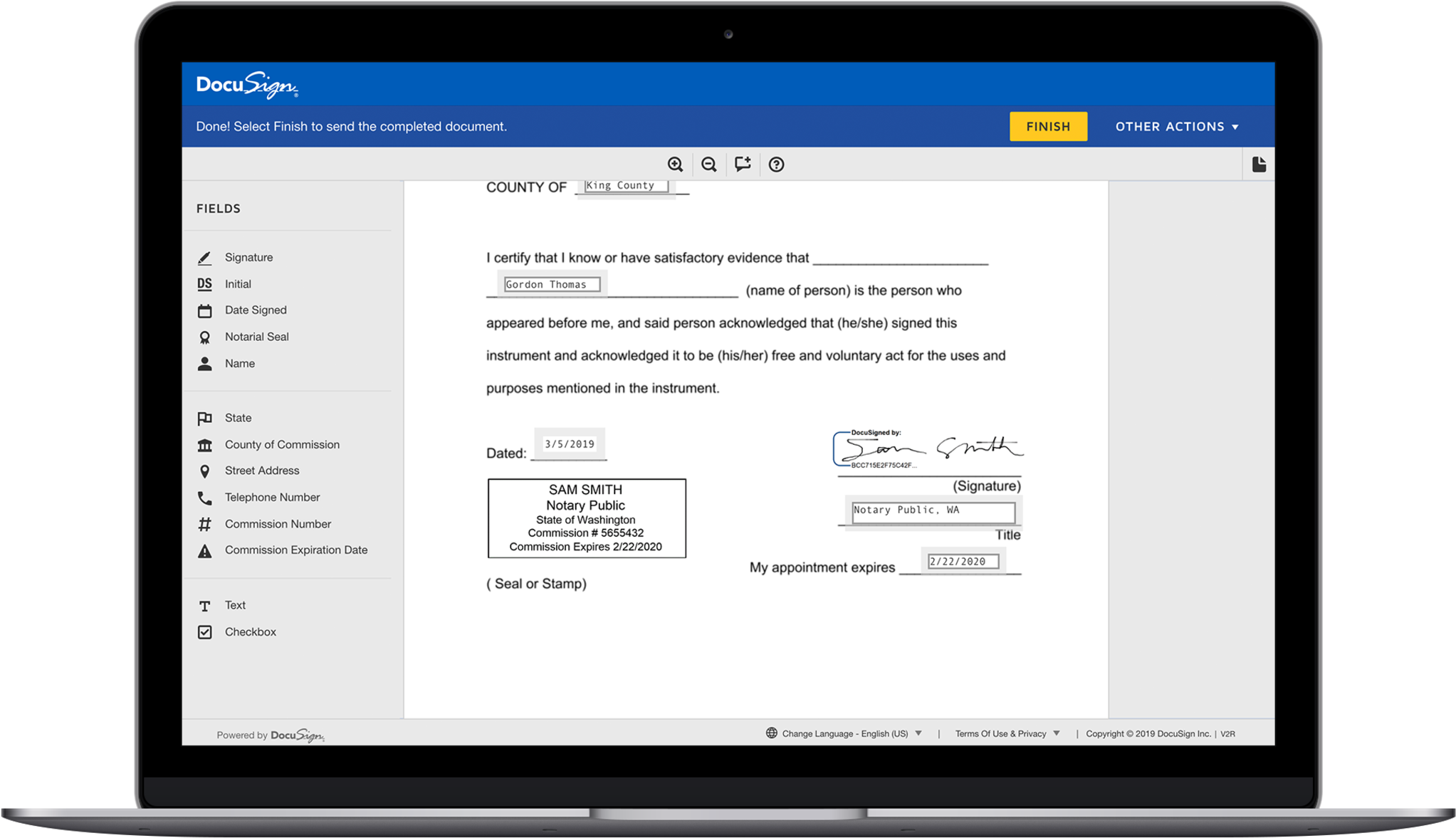Click the Gordon Thomas name field

(x=552, y=285)
